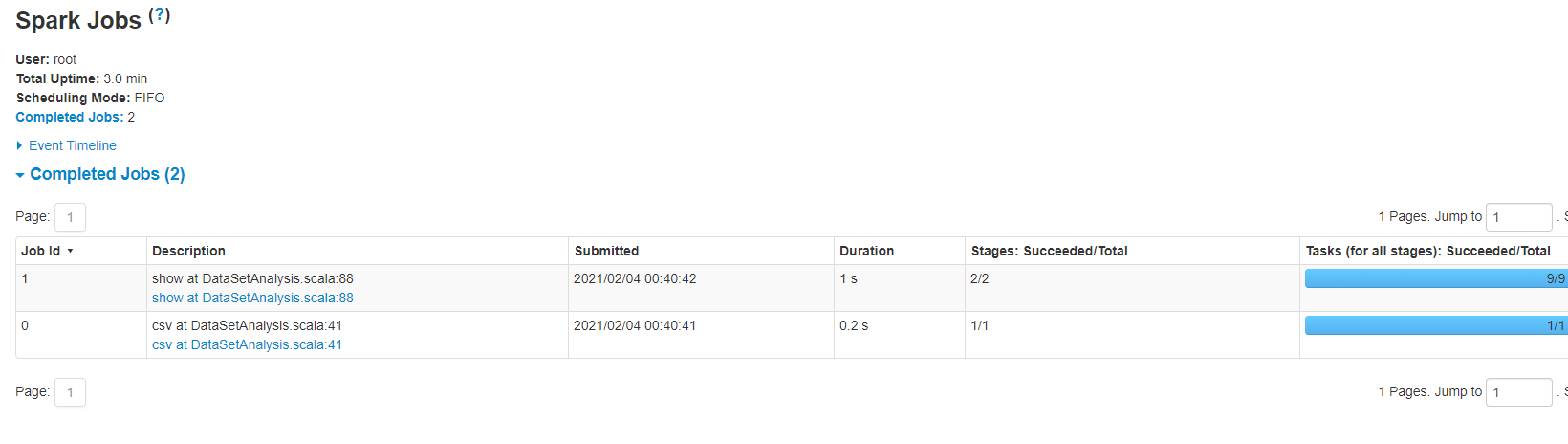This screenshot has height=444, width=1568.
Task: Collapse the Completed Jobs (2) section
Action: [106, 174]
